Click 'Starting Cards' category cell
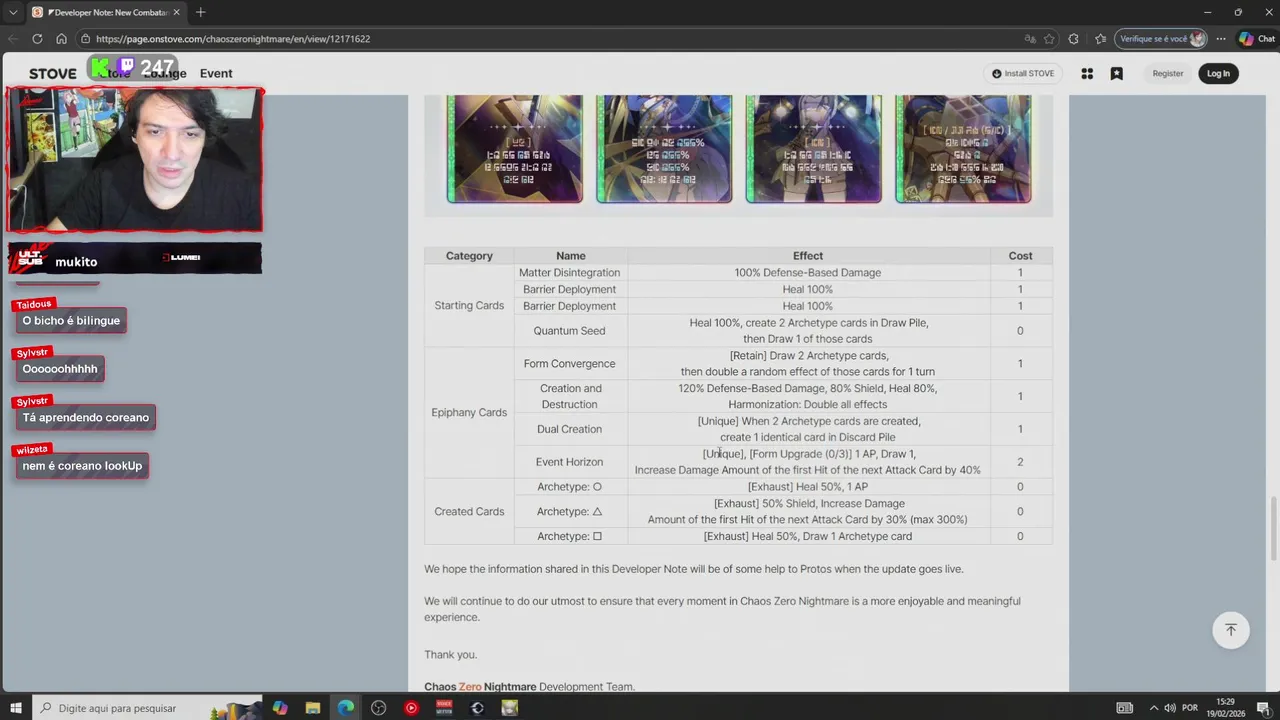This screenshot has height=720, width=1280. click(x=469, y=305)
